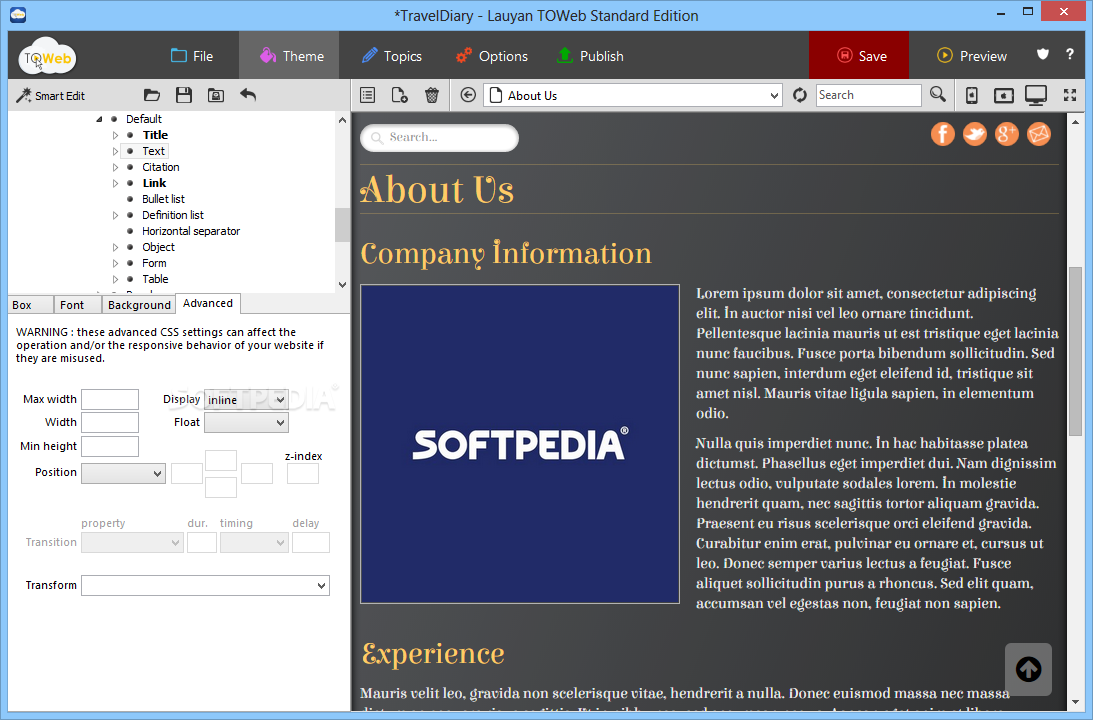The image size is (1093, 720).
Task: Open the Options section
Action: 491,56
